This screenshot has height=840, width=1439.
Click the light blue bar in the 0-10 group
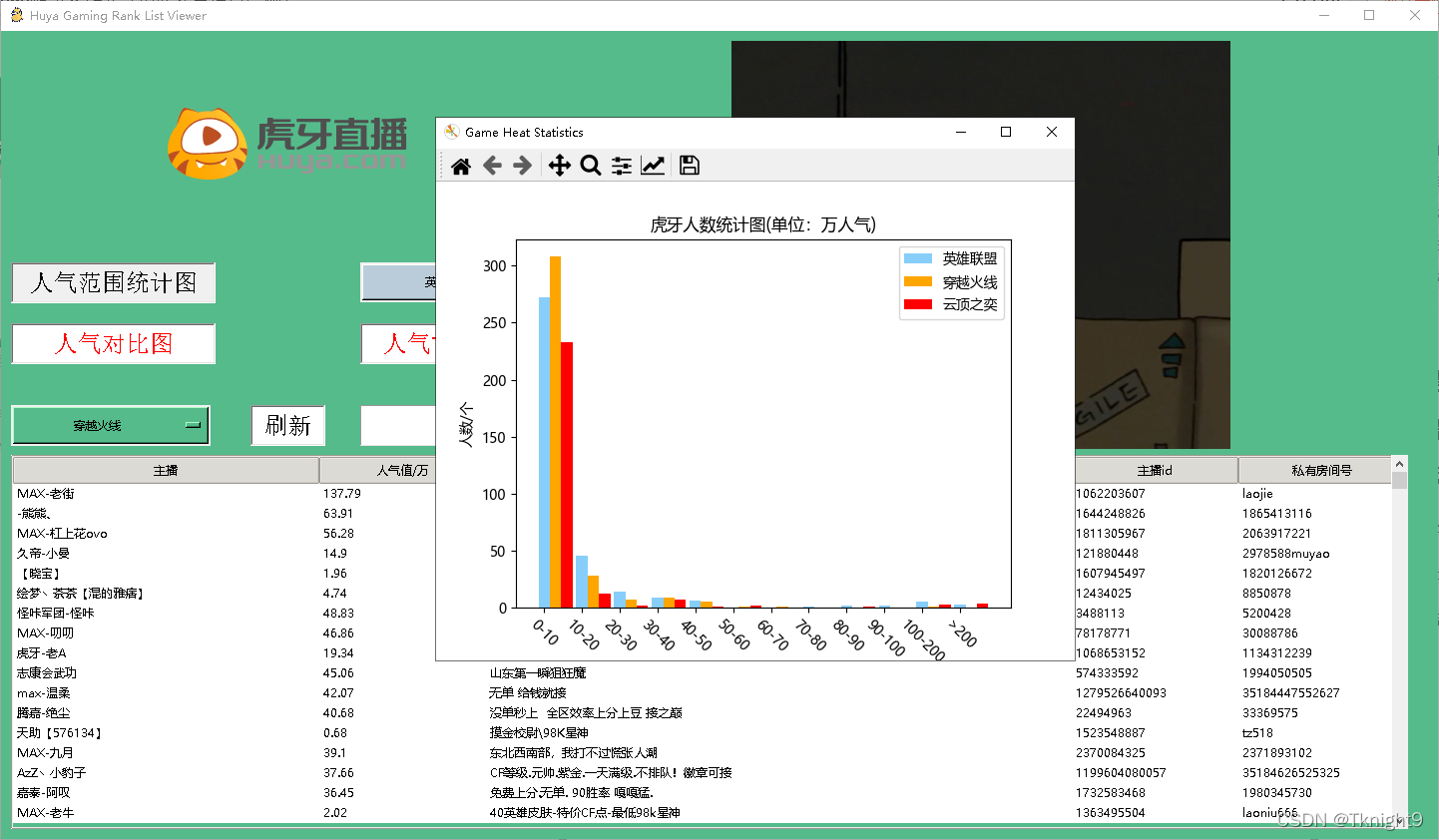pos(544,452)
